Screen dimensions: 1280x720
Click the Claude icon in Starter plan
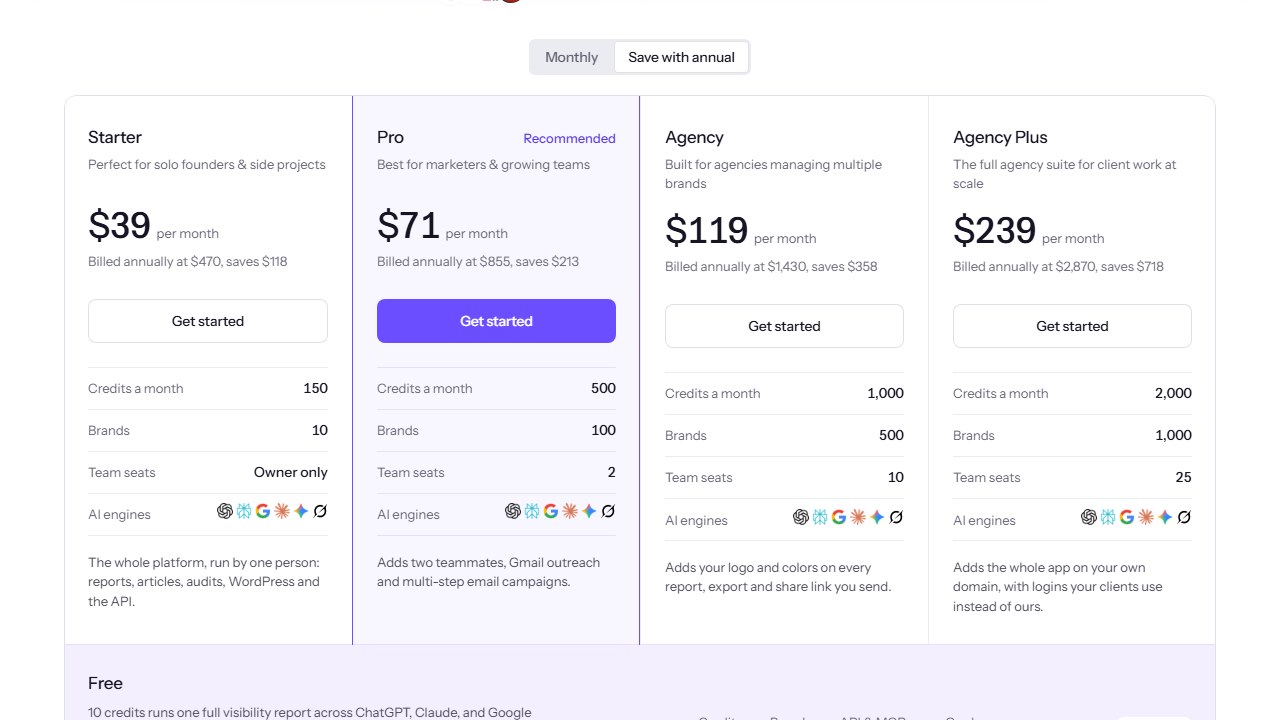pyautogui.click(x=282, y=511)
